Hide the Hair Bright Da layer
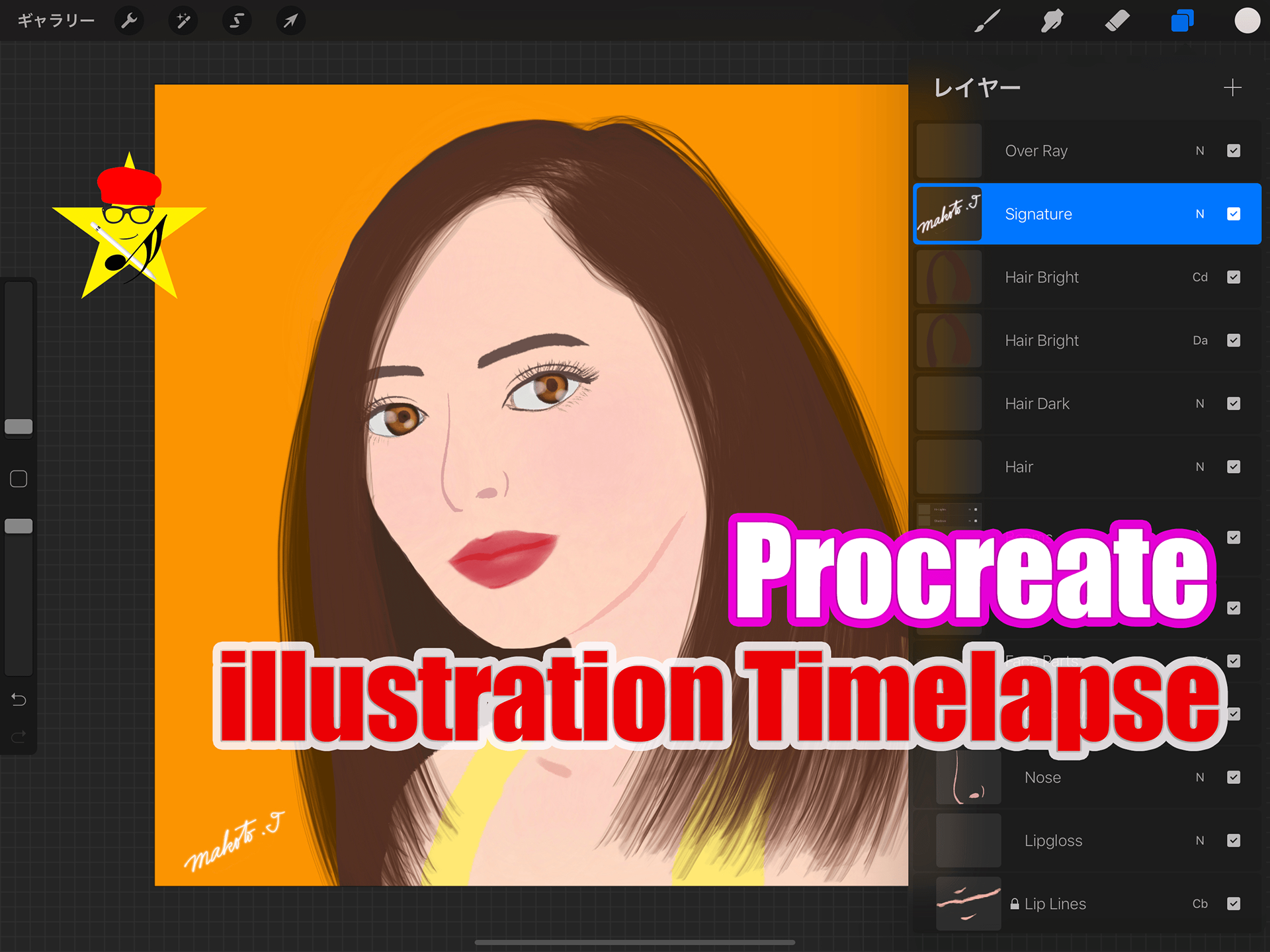This screenshot has width=1270, height=952. click(x=1234, y=340)
